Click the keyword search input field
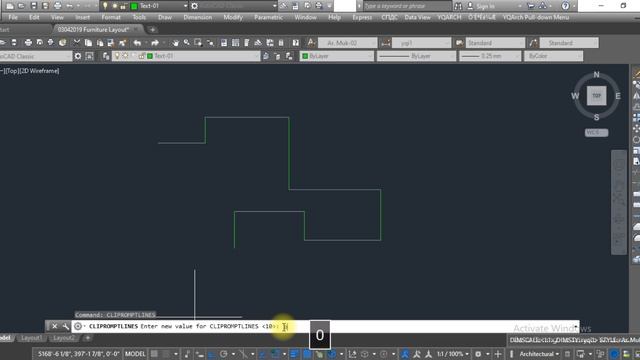640x360 pixels. (407, 6)
